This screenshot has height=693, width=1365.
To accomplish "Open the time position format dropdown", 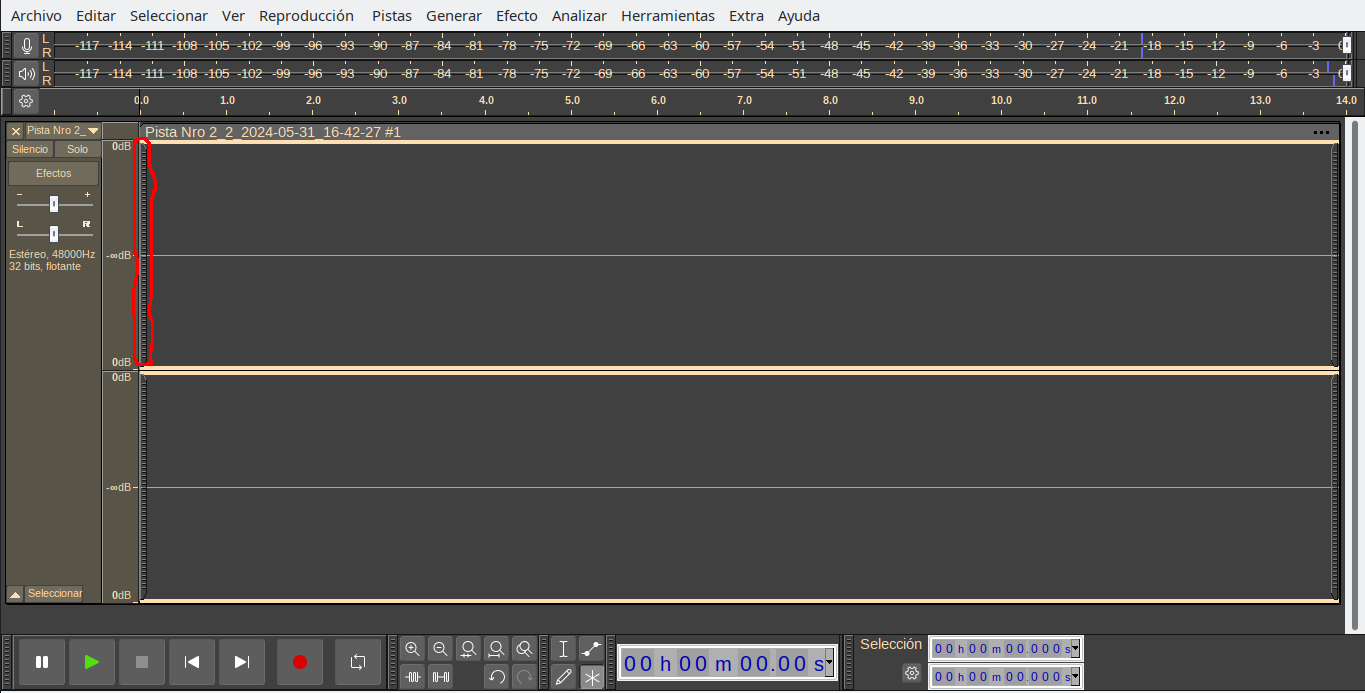I will click(828, 662).
